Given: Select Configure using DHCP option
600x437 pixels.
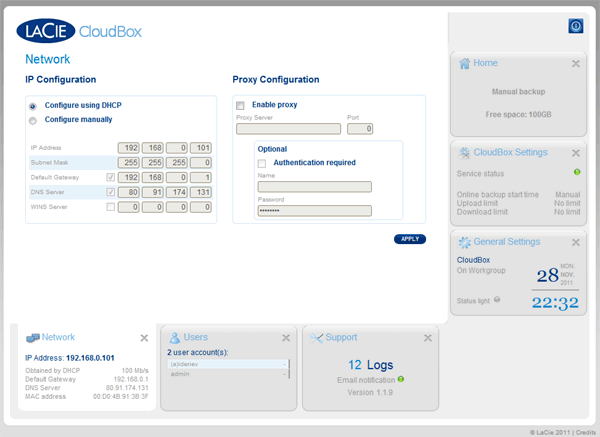Looking at the screenshot, I should (33, 106).
